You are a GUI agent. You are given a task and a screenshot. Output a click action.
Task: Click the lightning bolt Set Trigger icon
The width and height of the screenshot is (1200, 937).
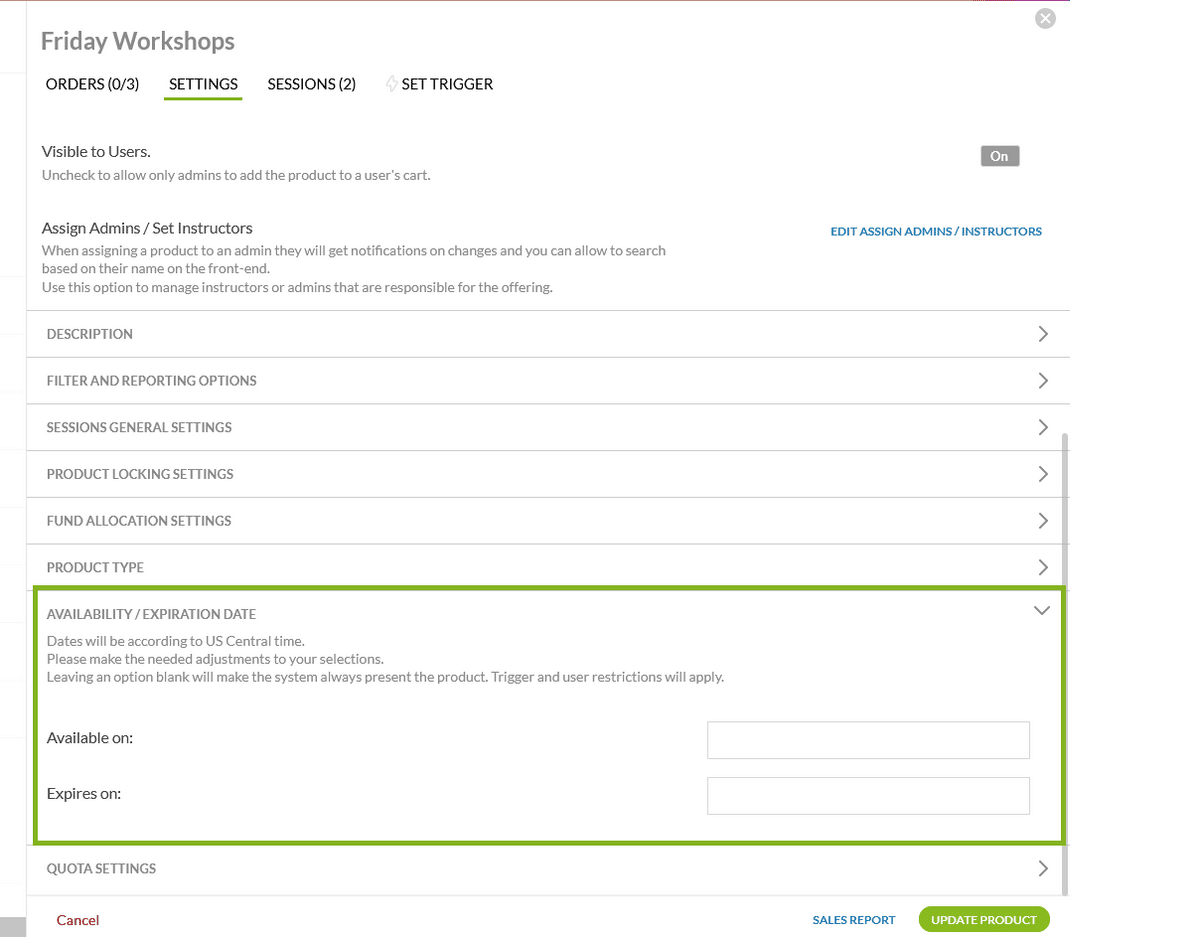coord(391,85)
